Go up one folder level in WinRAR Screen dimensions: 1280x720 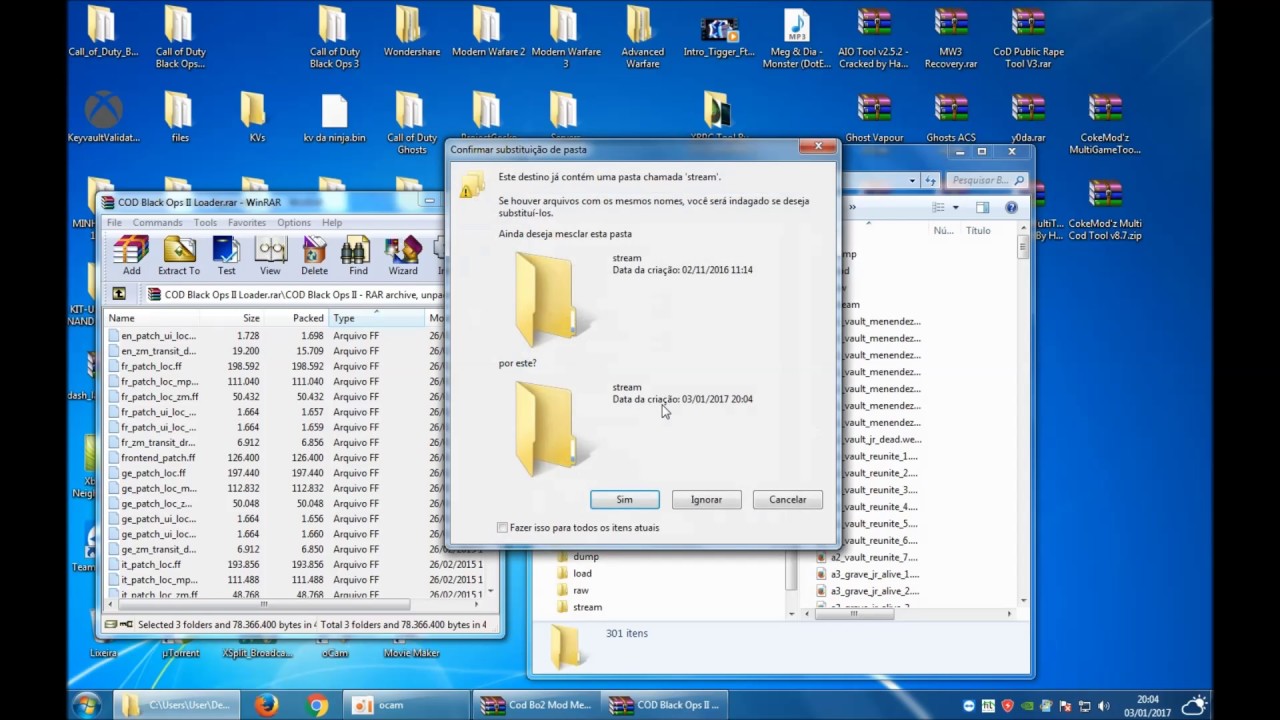(119, 294)
